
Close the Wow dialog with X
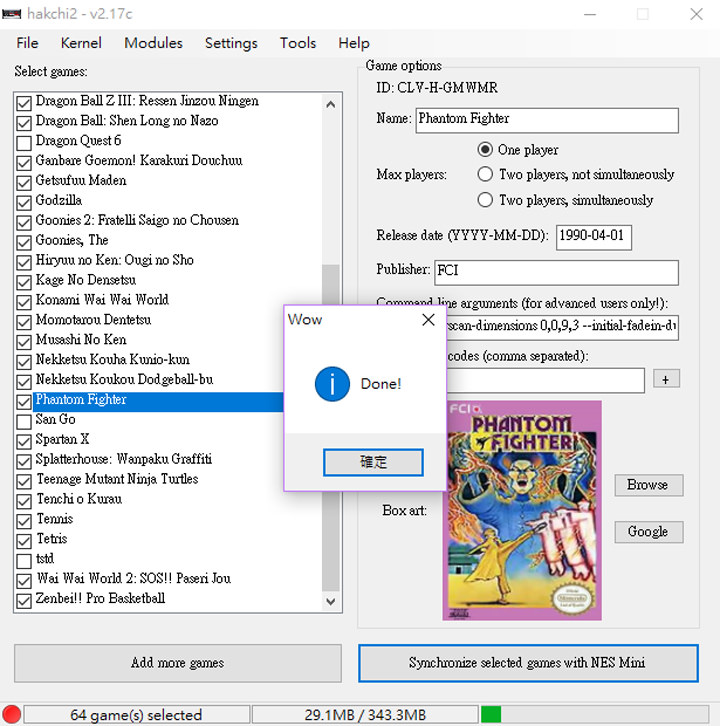428,320
